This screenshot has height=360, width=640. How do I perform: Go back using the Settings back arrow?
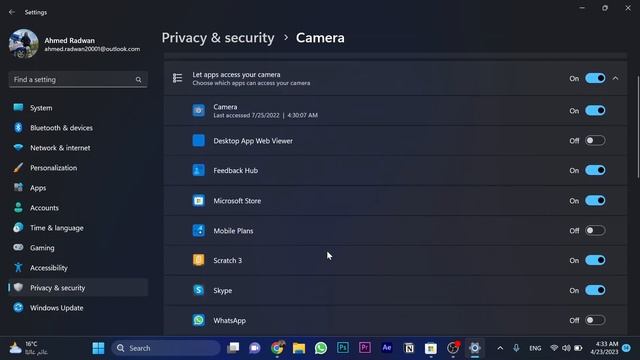(x=12, y=12)
